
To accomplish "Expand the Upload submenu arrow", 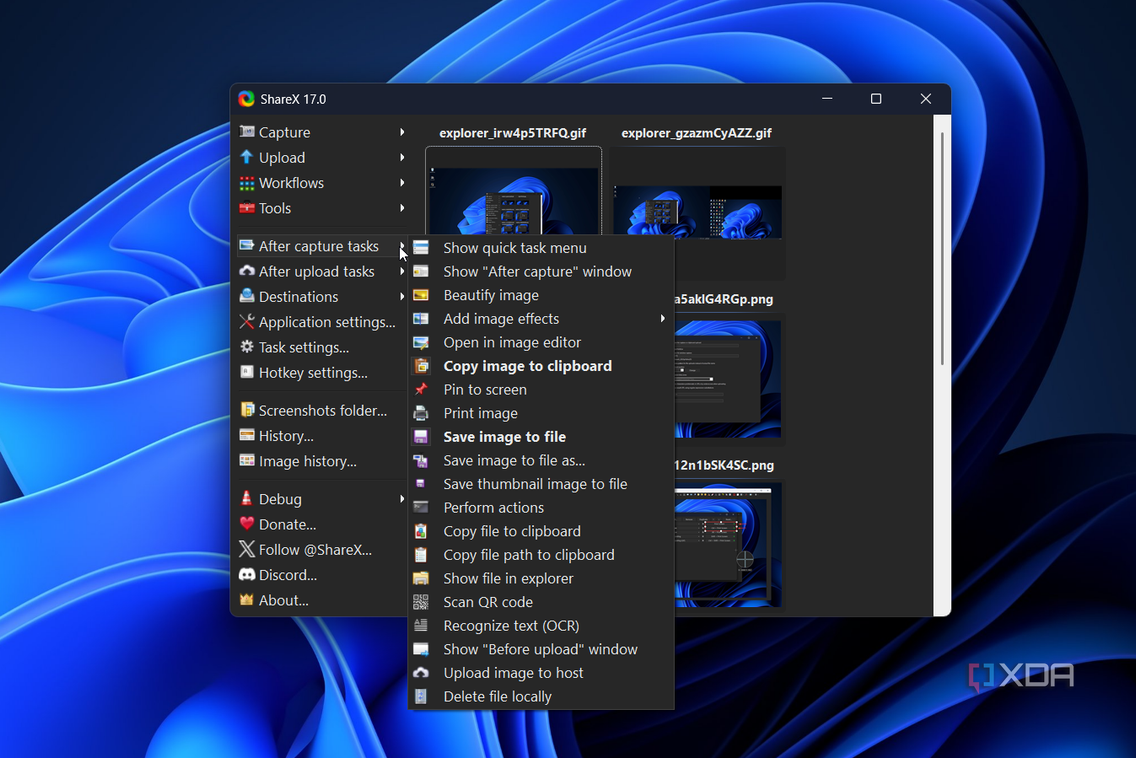I will click(x=402, y=157).
